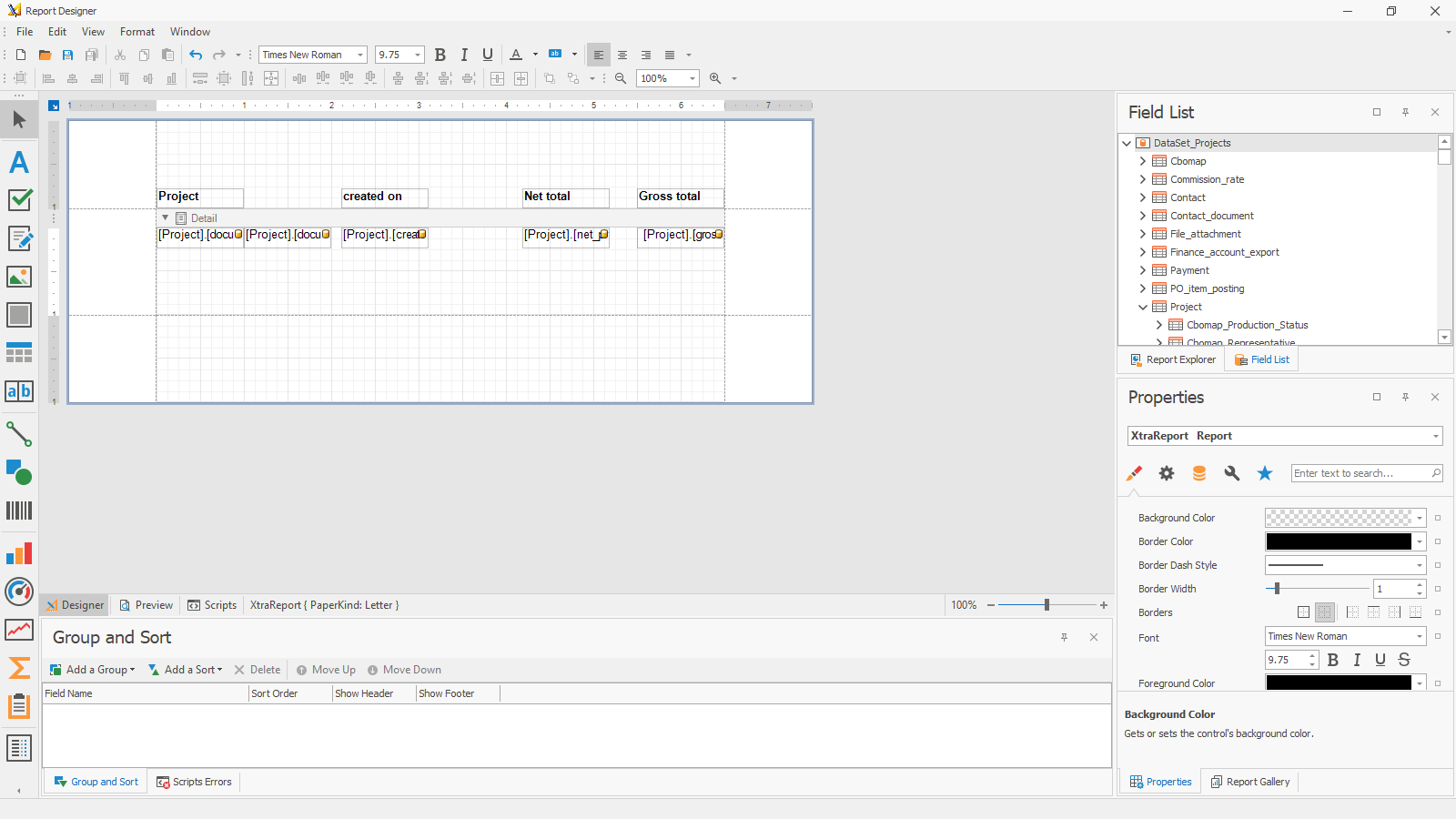Viewport: 1456px width, 819px height.
Task: Expand the Cbomap table node
Action: click(x=1143, y=161)
